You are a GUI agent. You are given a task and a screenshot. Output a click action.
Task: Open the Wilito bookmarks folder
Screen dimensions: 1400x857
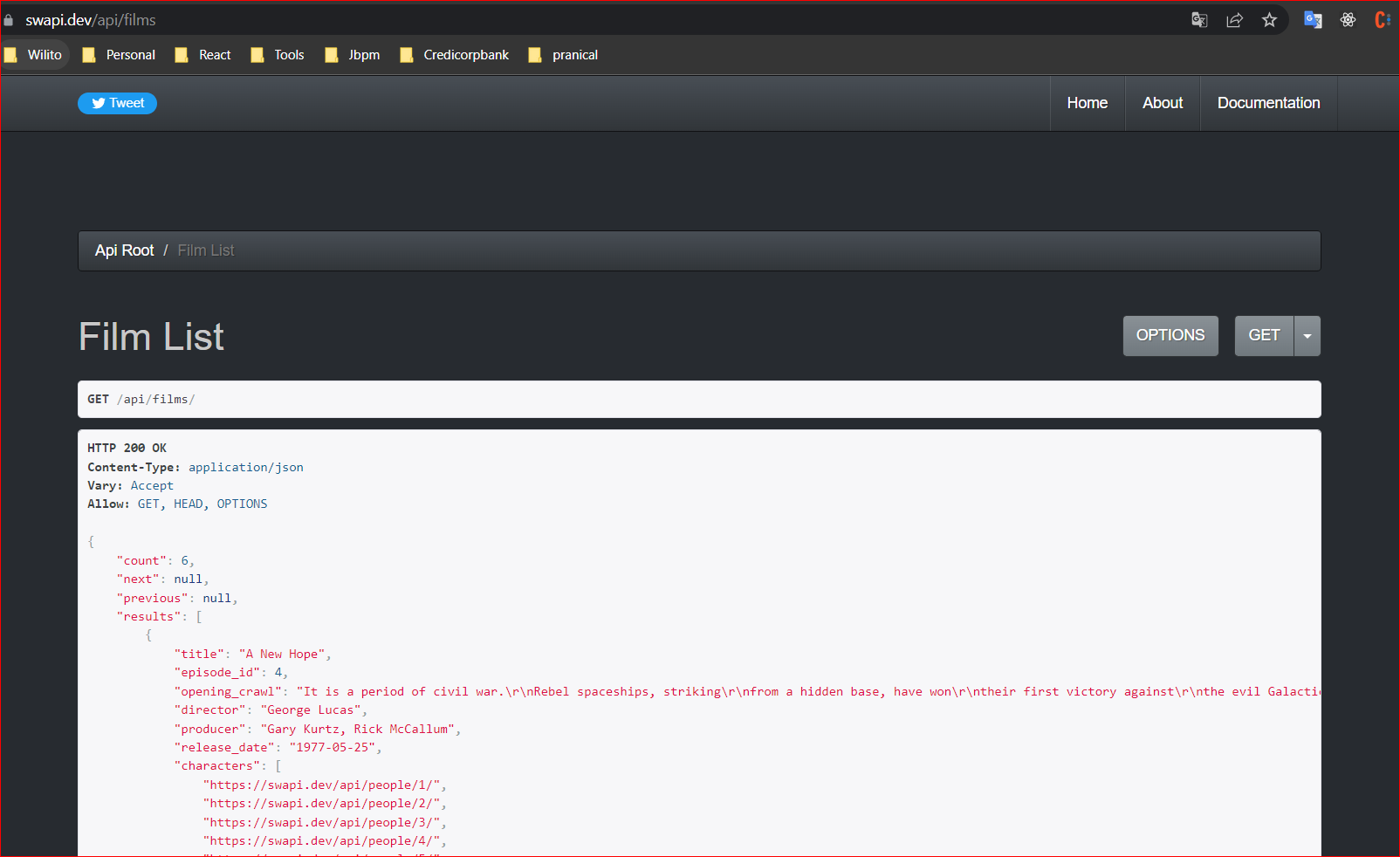click(34, 55)
